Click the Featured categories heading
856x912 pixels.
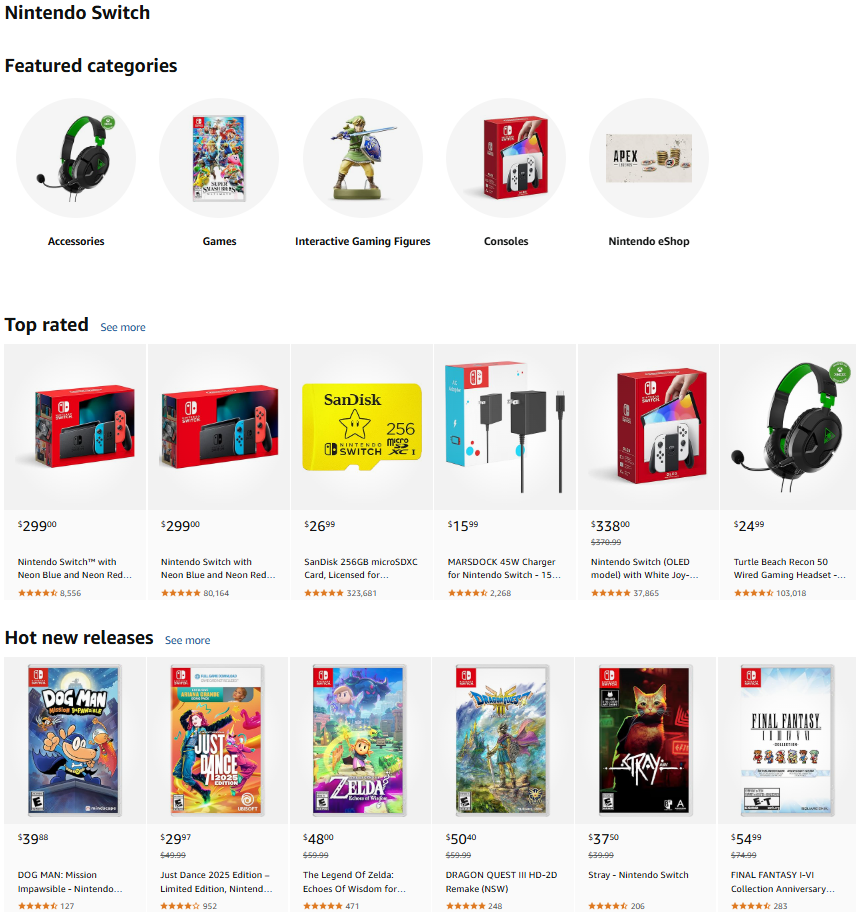point(90,65)
